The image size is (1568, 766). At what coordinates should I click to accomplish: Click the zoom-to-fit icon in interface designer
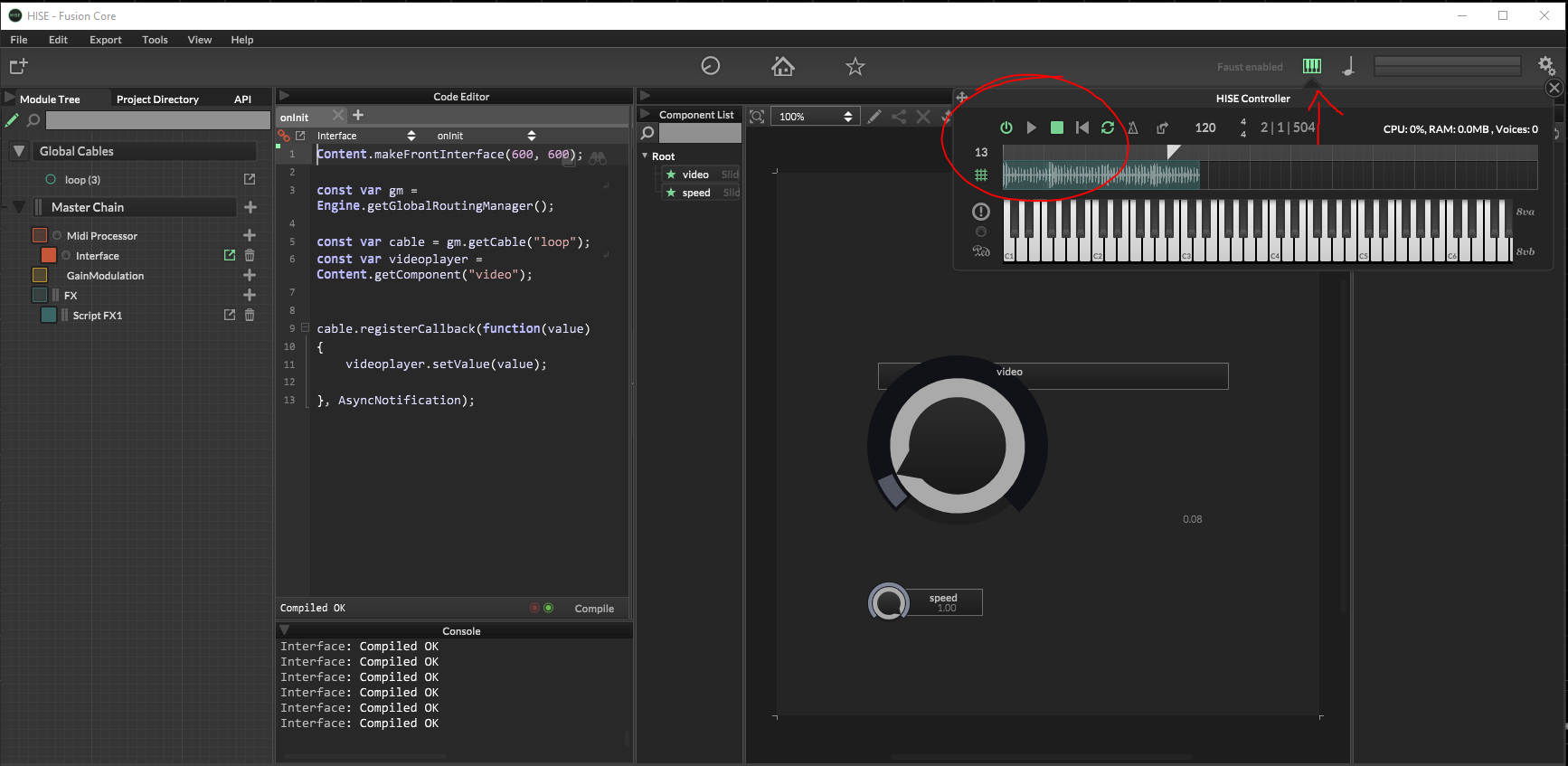click(x=757, y=116)
